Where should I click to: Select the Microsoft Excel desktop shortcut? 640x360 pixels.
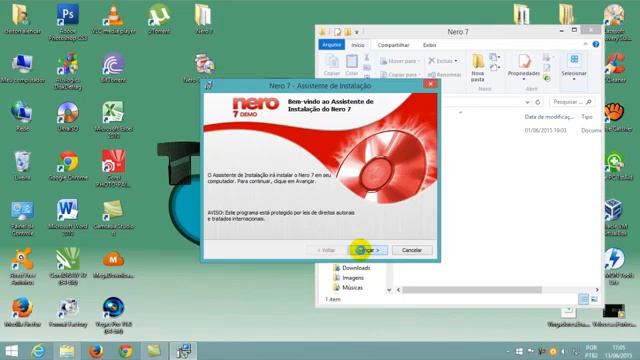tap(113, 119)
